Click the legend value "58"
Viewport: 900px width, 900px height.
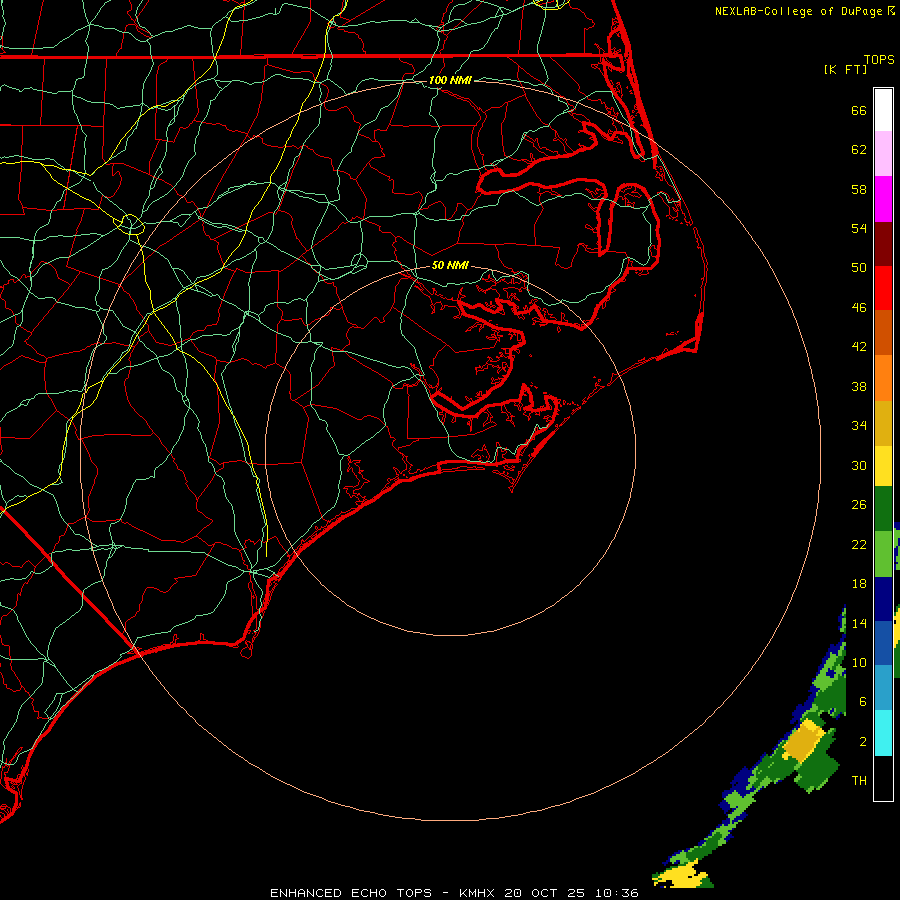pos(859,189)
